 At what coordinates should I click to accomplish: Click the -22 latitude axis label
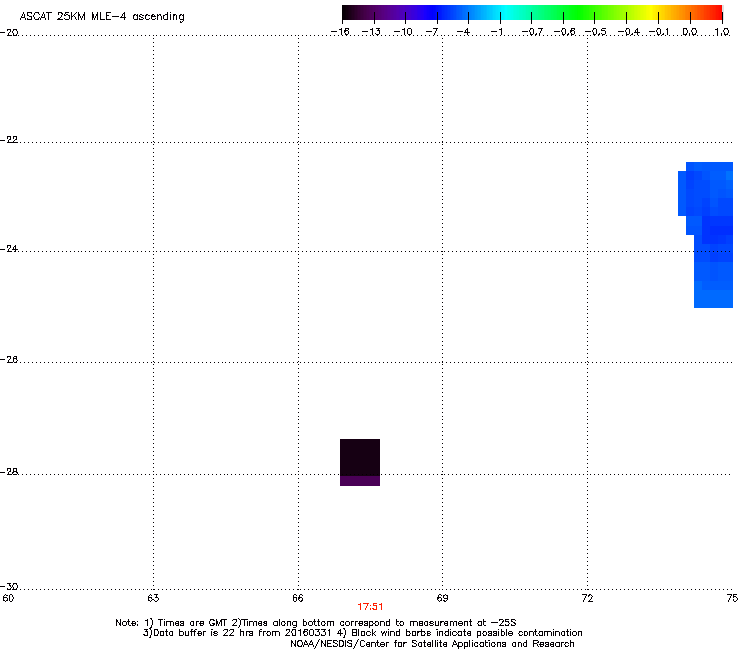pos(9,140)
